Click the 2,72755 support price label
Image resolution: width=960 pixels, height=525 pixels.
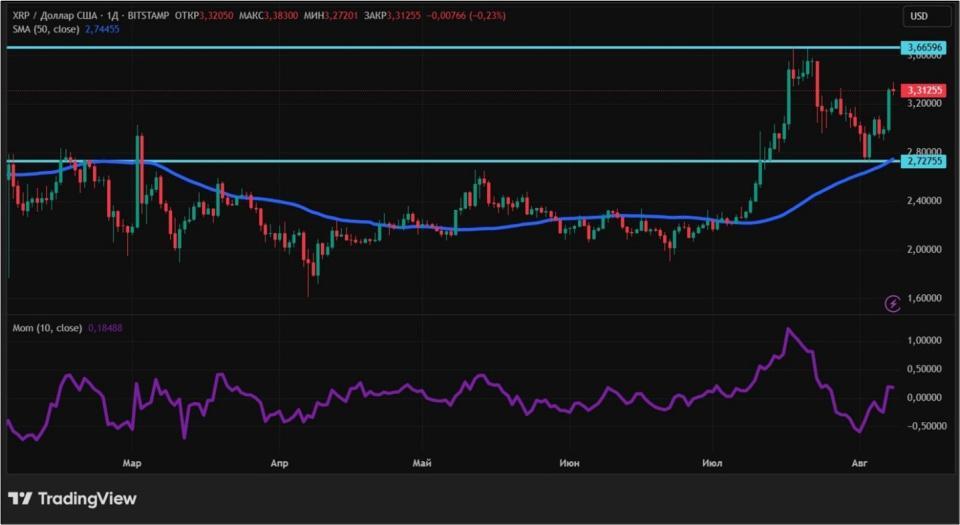point(923,160)
